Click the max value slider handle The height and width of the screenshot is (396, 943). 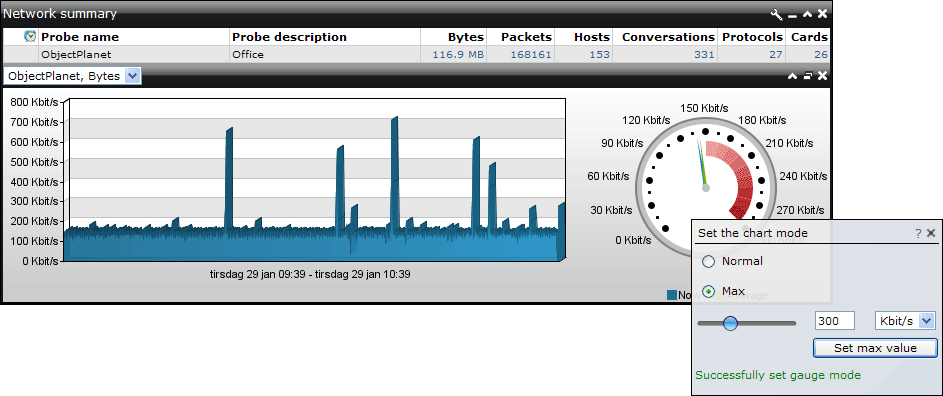[730, 323]
